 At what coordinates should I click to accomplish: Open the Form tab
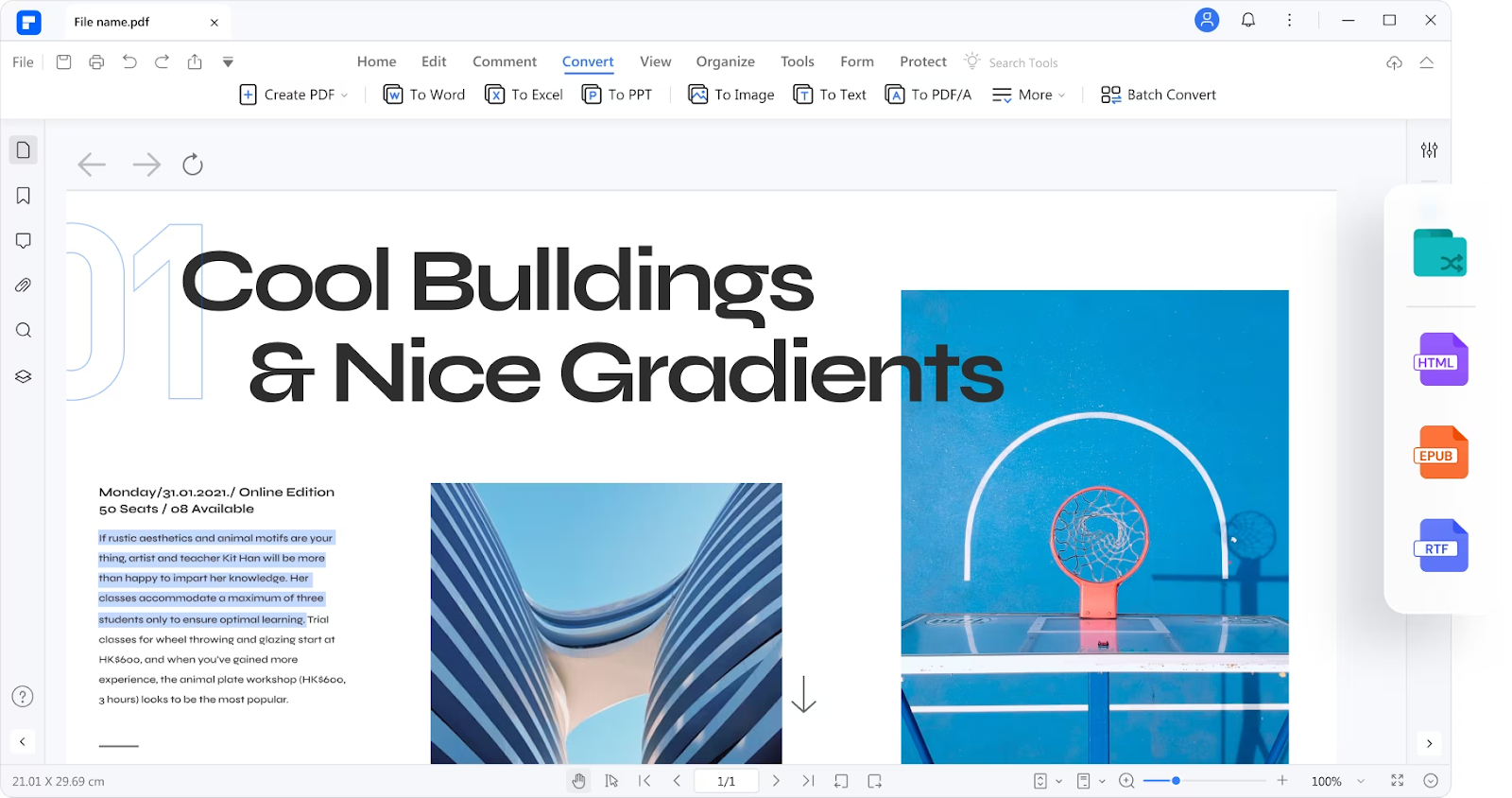tap(857, 61)
